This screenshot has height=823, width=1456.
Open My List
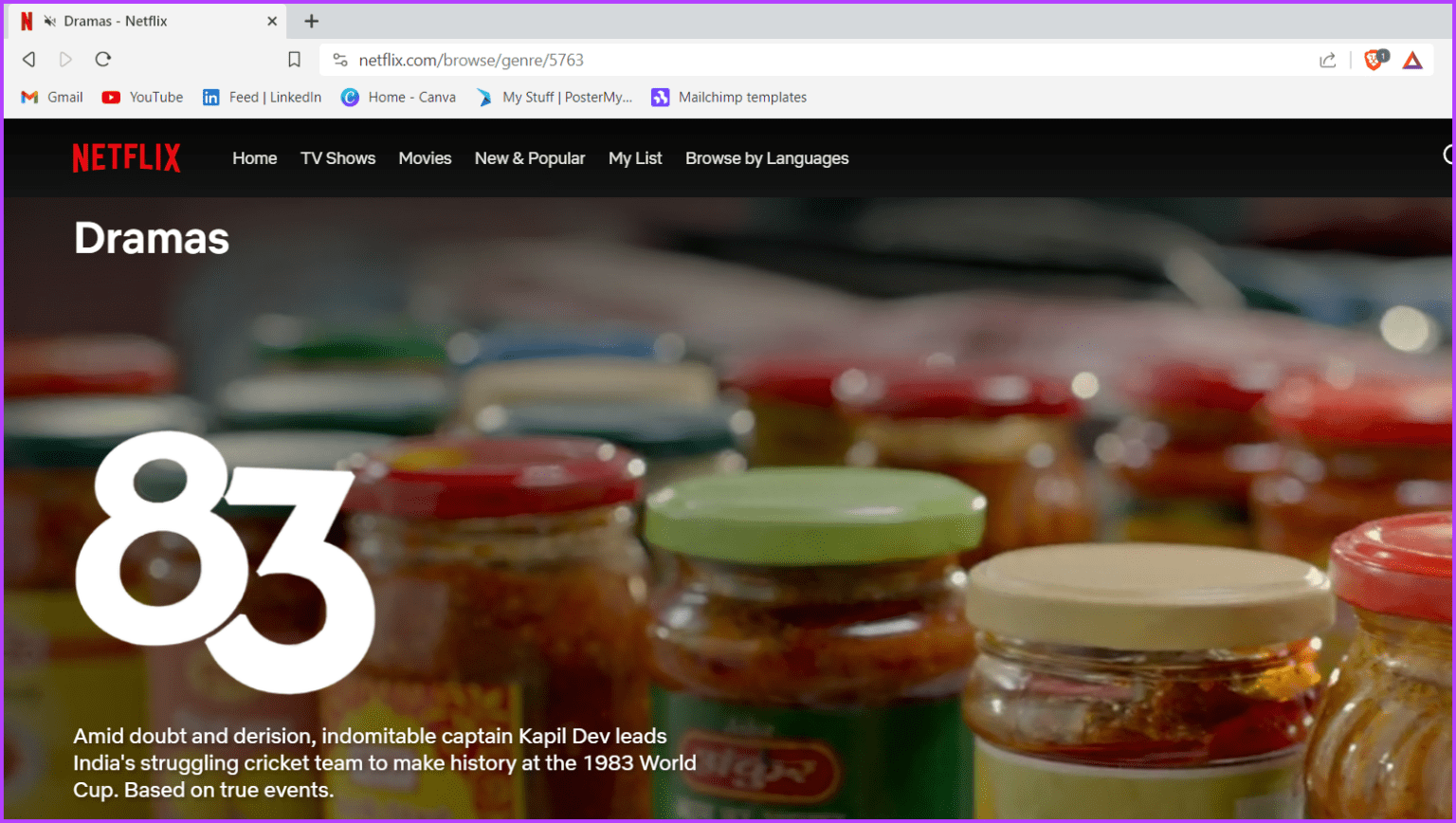click(635, 158)
